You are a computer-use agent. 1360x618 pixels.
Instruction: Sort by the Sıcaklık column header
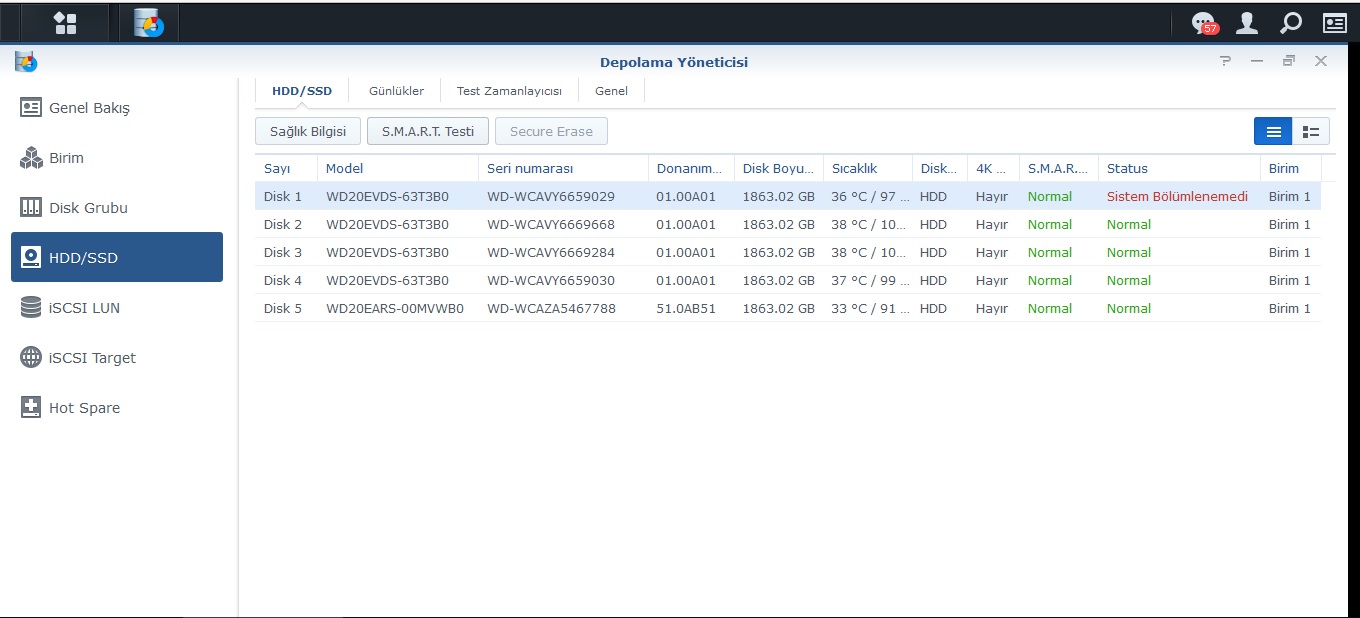[854, 168]
